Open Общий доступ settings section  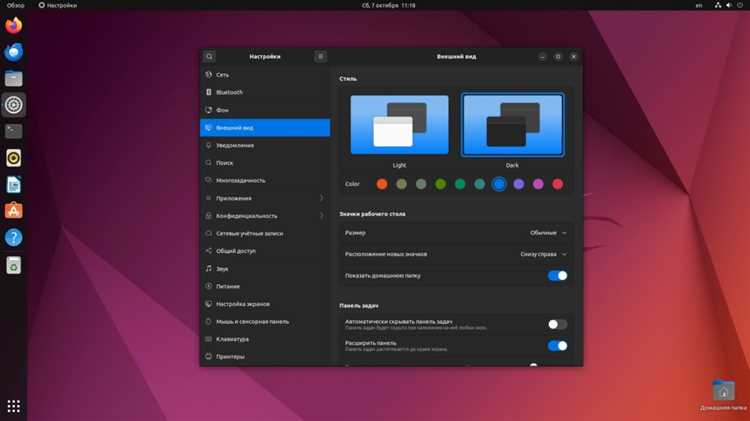click(265, 251)
